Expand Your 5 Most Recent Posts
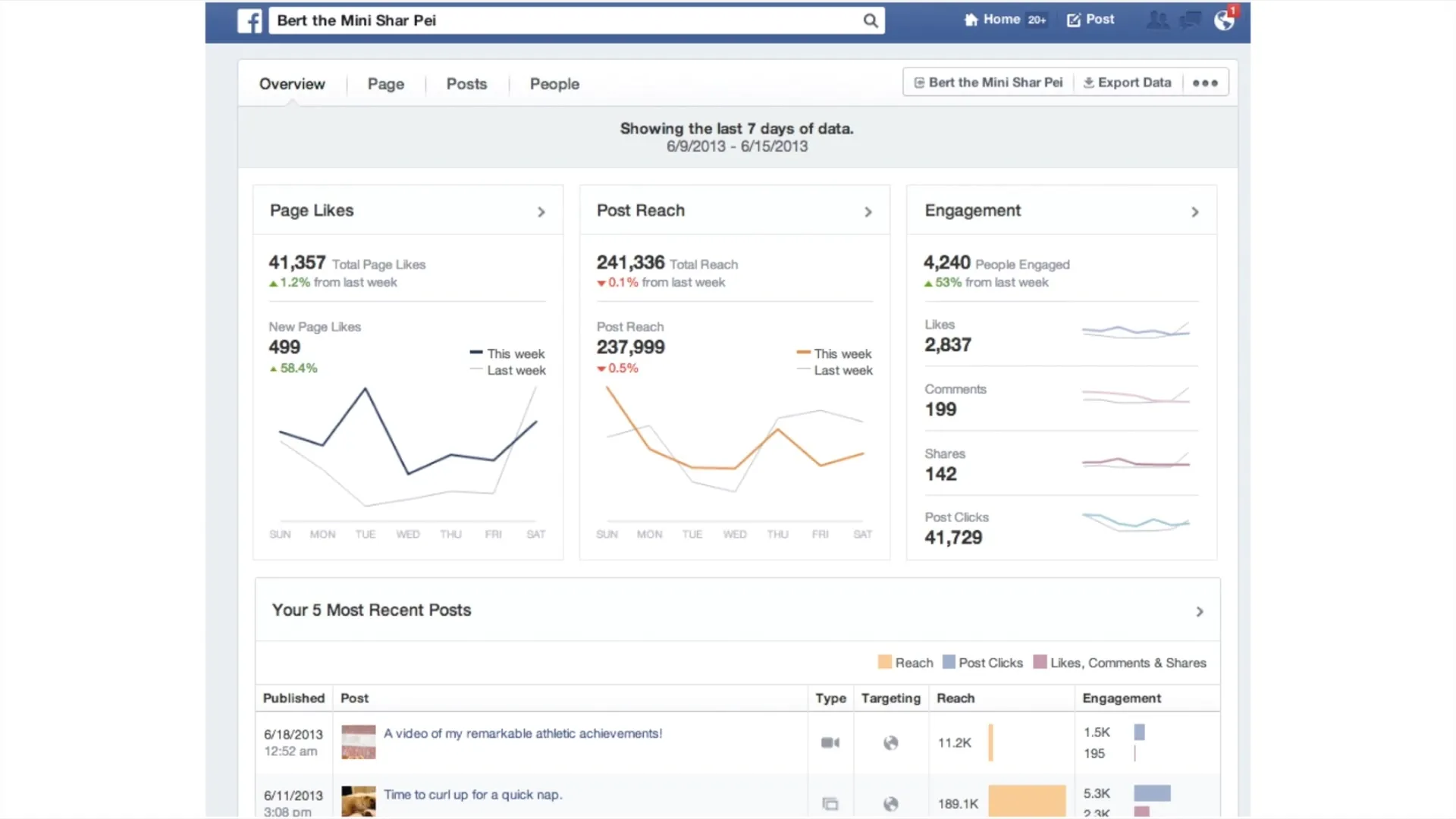The height and width of the screenshot is (819, 1456). pos(1199,611)
